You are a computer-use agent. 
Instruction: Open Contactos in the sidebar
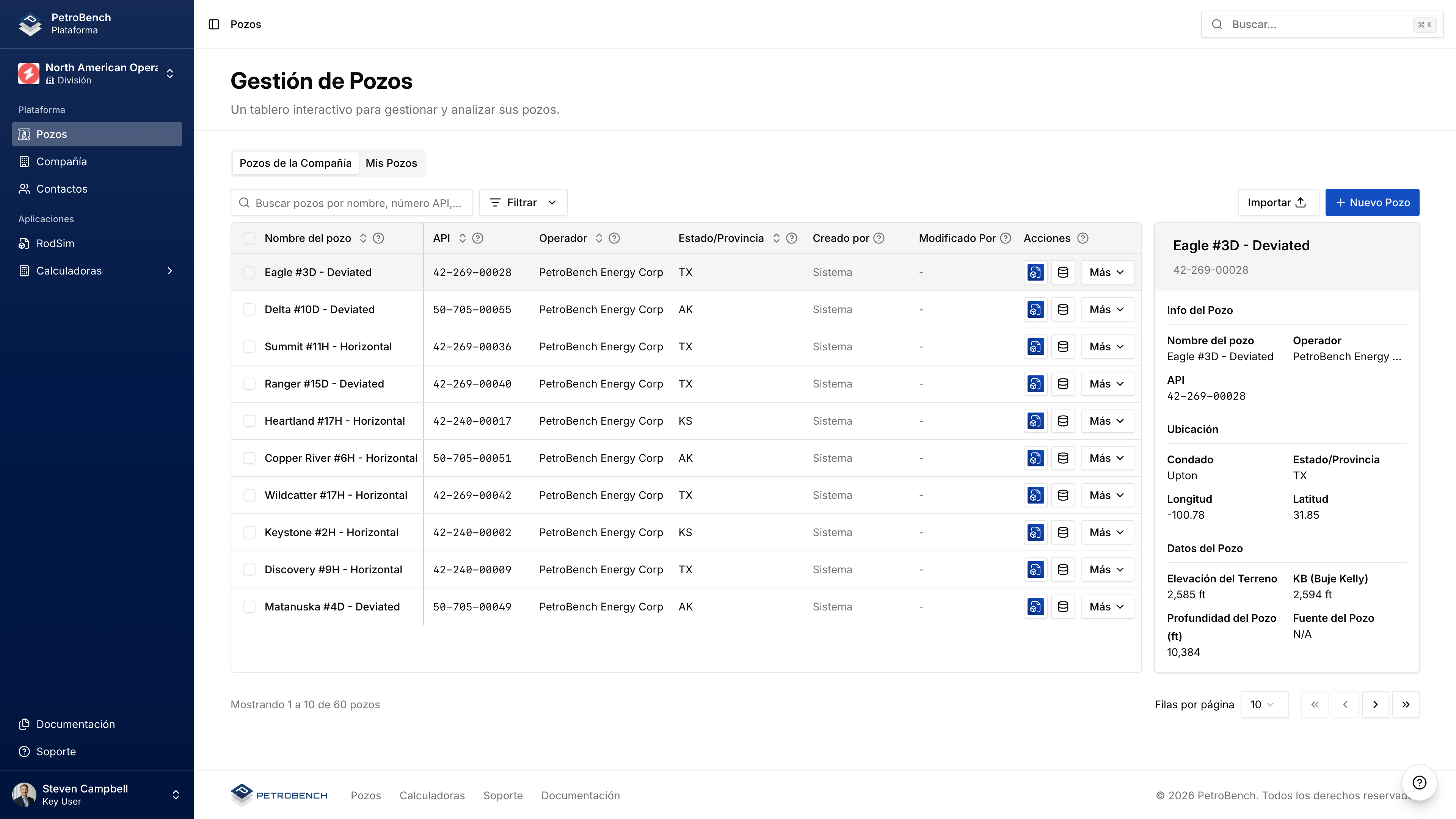[x=61, y=189]
